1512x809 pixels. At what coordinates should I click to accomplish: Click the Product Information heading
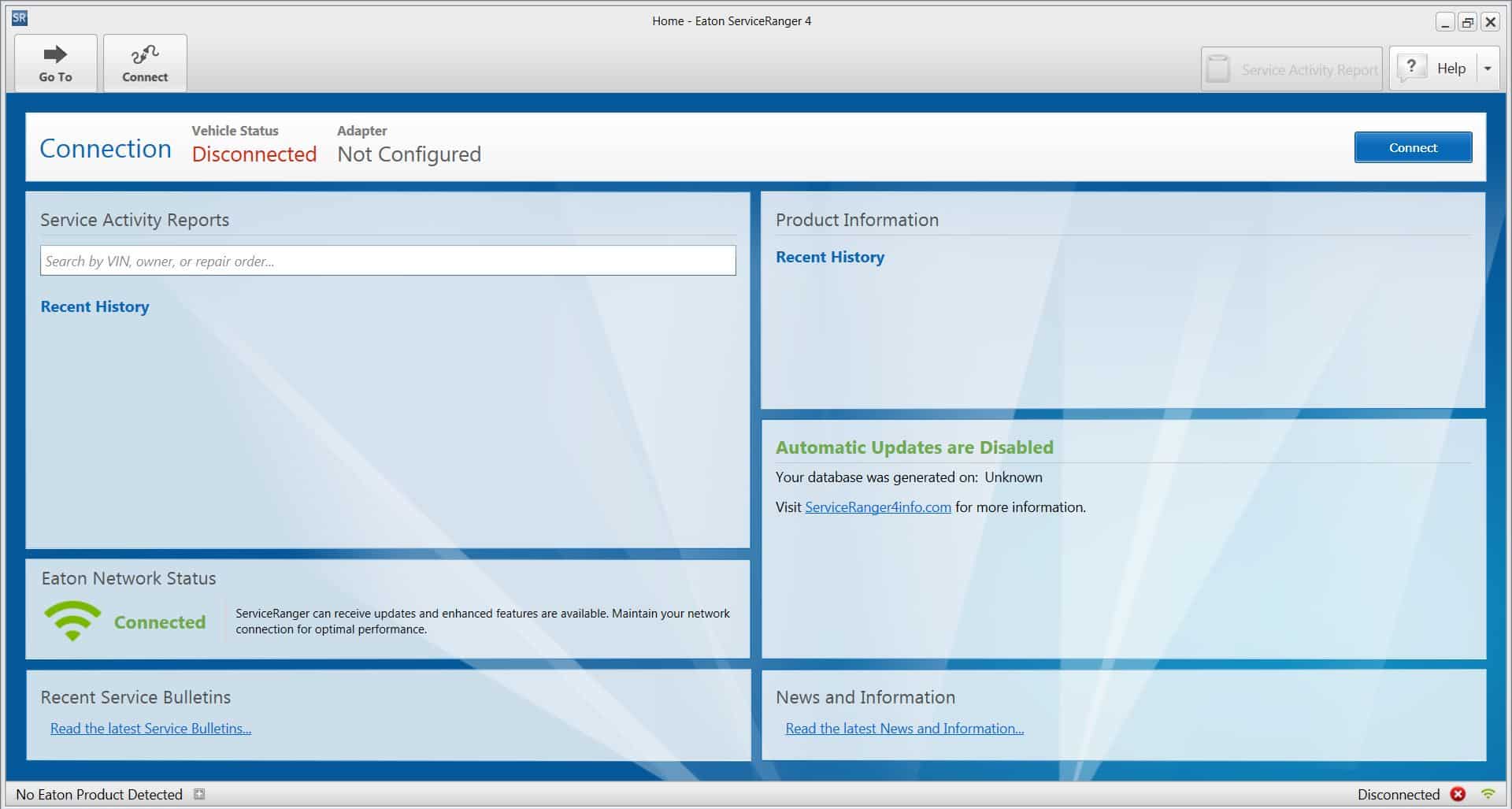click(x=857, y=220)
